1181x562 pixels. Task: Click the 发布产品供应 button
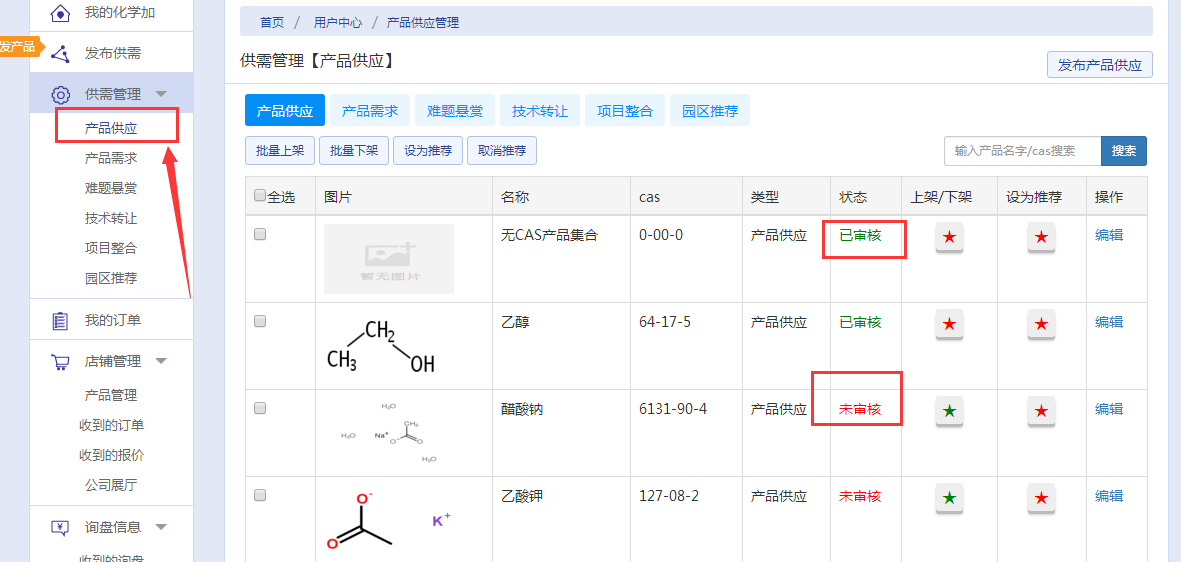coord(1099,65)
